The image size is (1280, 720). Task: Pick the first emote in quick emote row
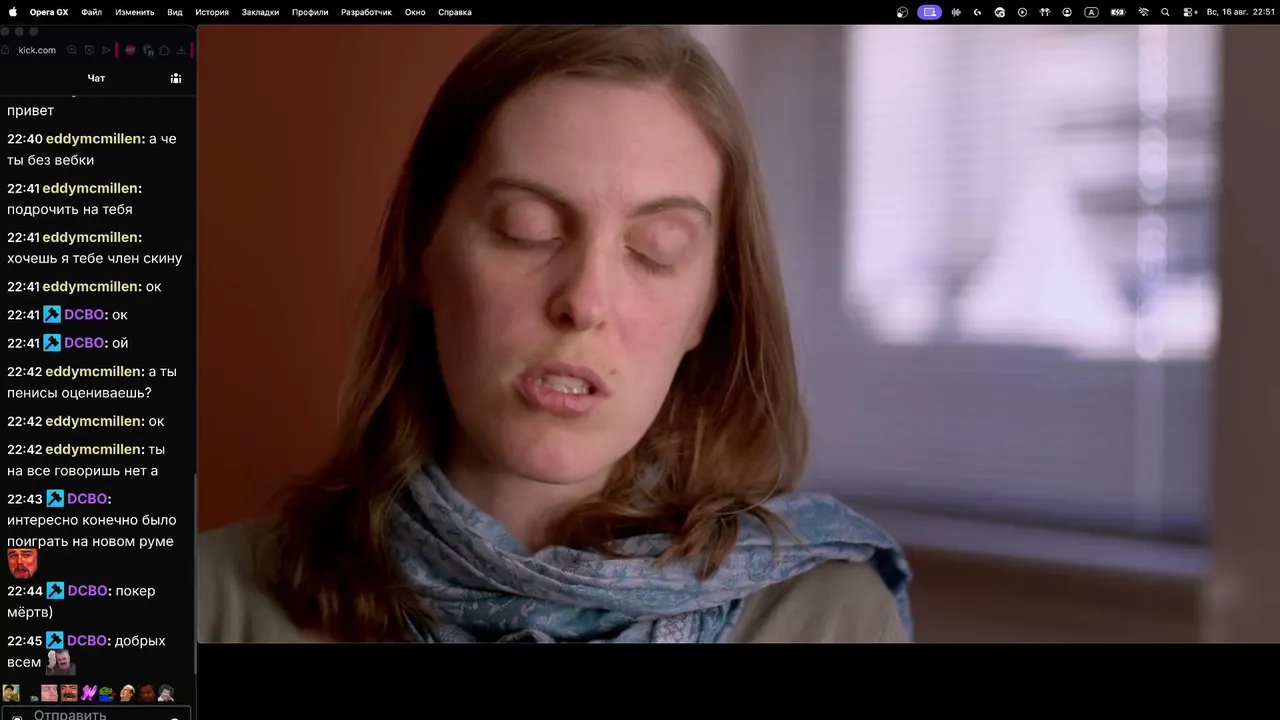[x=11, y=693]
